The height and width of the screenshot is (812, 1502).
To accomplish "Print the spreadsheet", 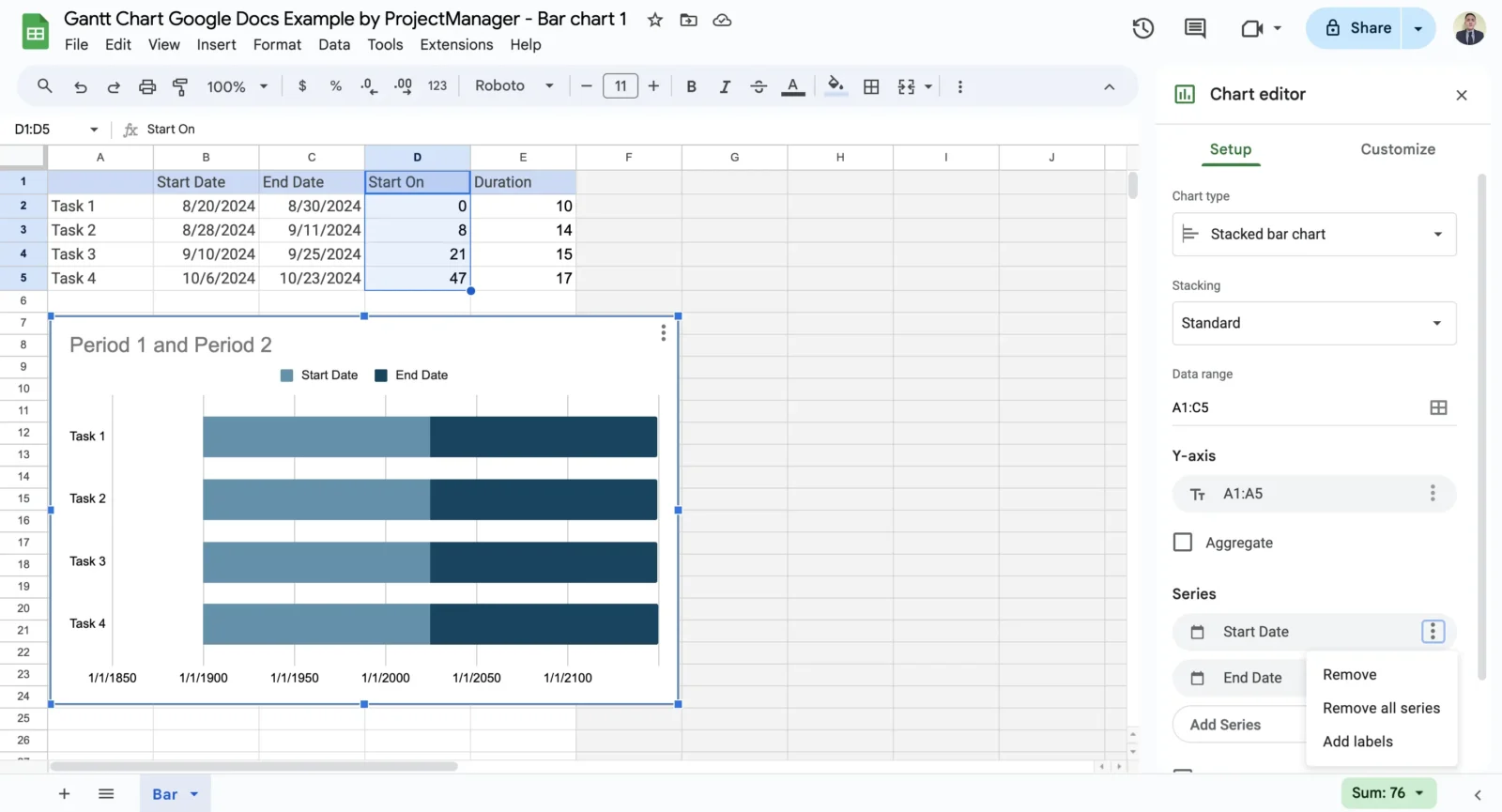I will coord(147,86).
